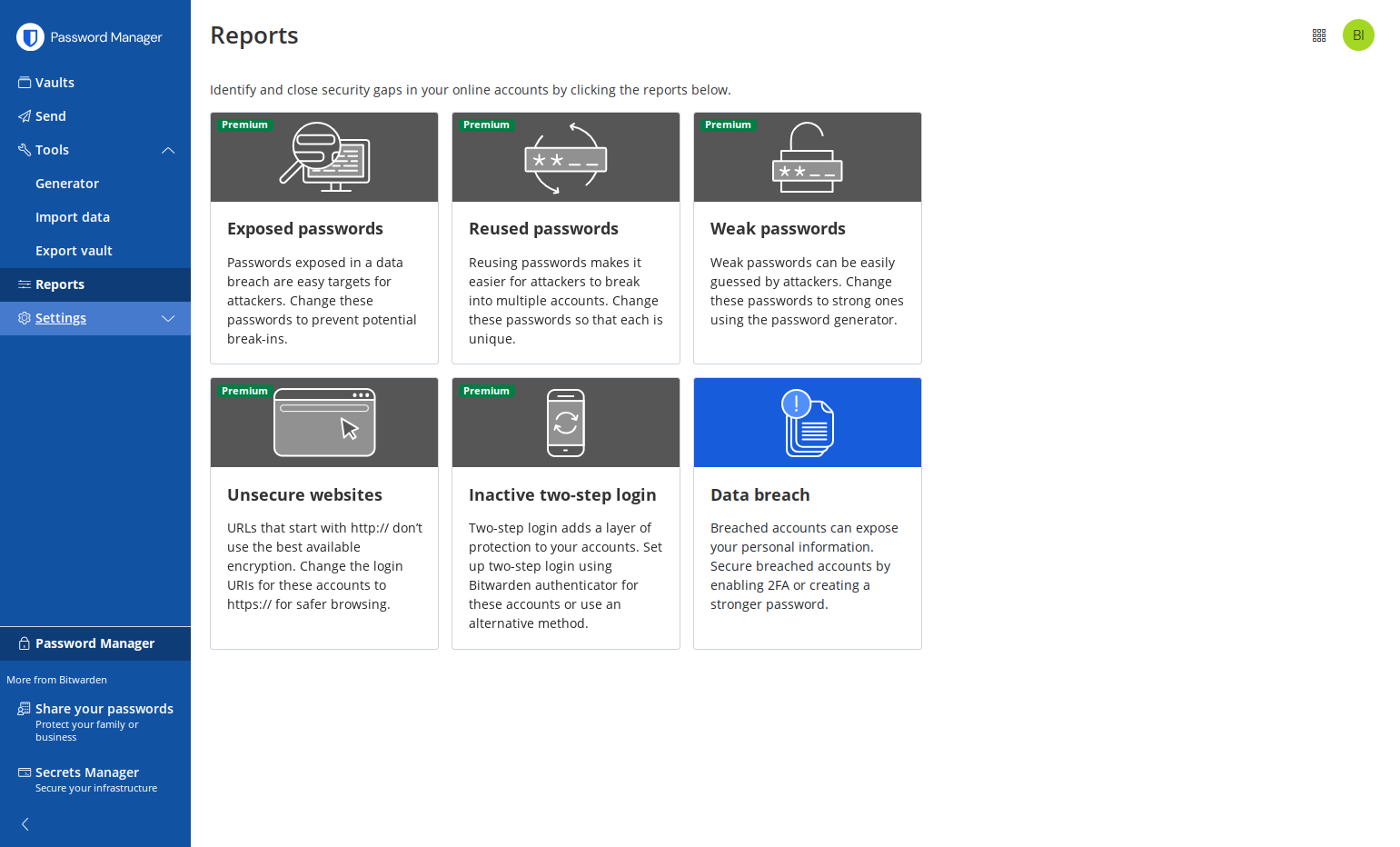Click the Exposed passwords magnifier illustration

click(324, 157)
